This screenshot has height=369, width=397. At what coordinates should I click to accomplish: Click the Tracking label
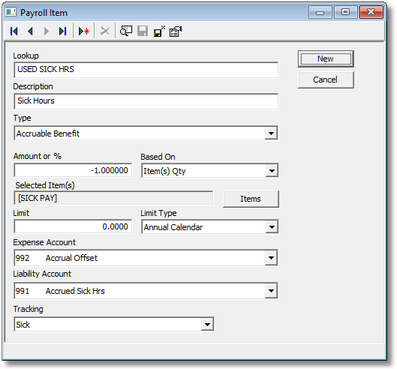28,309
